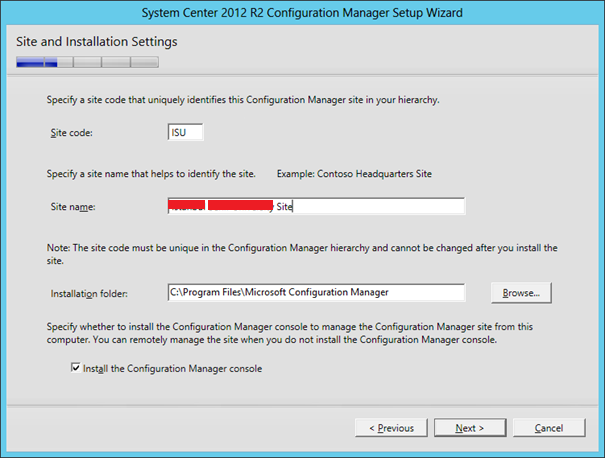
Task: Click 'Specify a site name that helps' text
Action: (x=151, y=174)
